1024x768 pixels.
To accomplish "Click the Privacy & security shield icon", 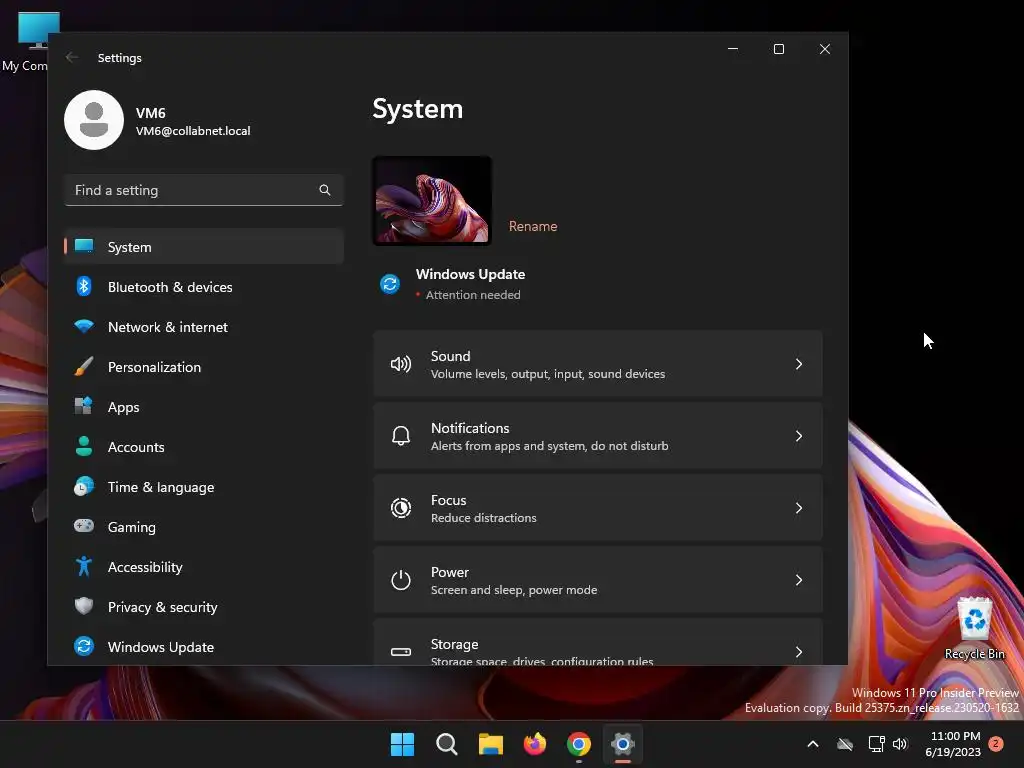I will [x=84, y=606].
